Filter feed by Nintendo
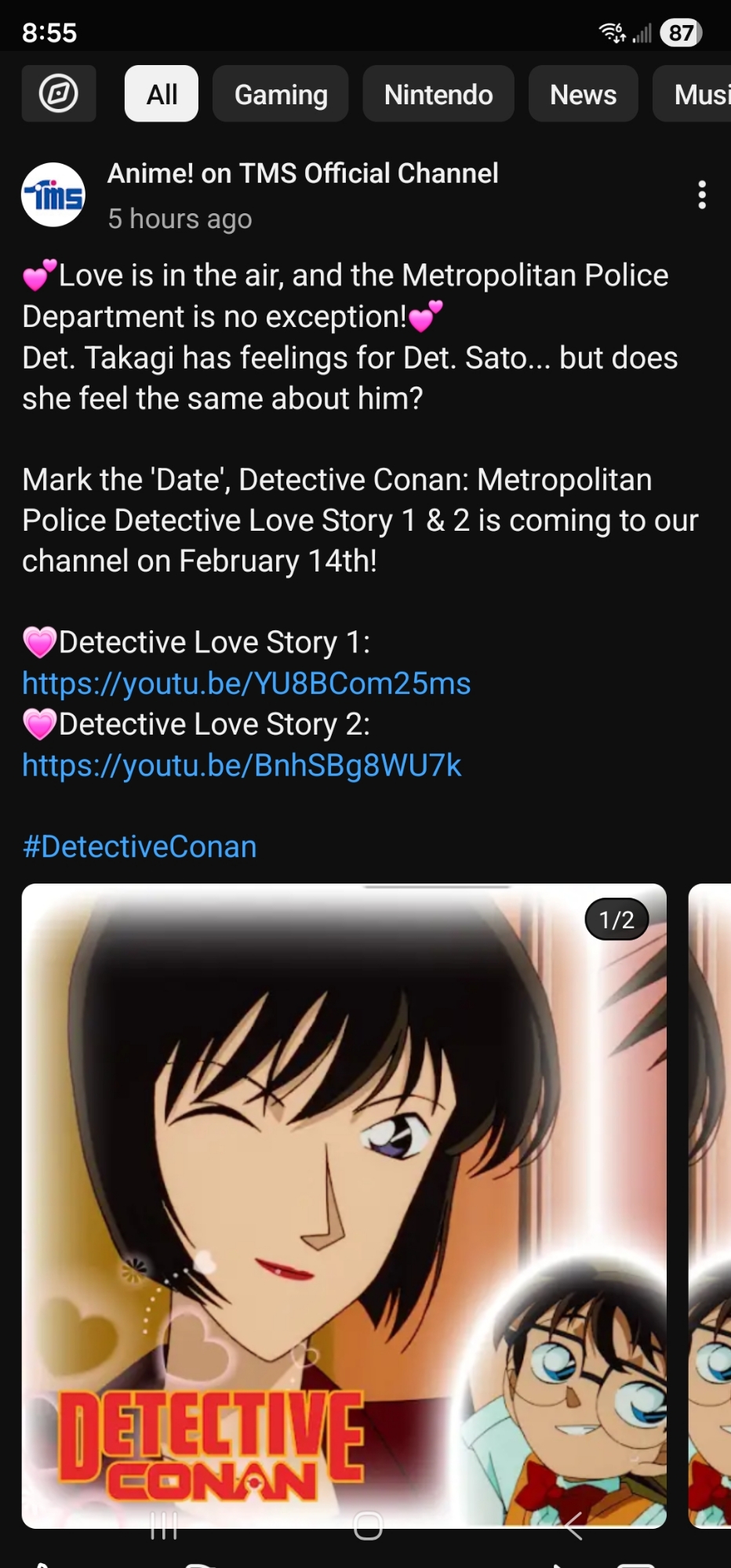Screen dimensions: 731x1568 pyautogui.click(x=438, y=94)
